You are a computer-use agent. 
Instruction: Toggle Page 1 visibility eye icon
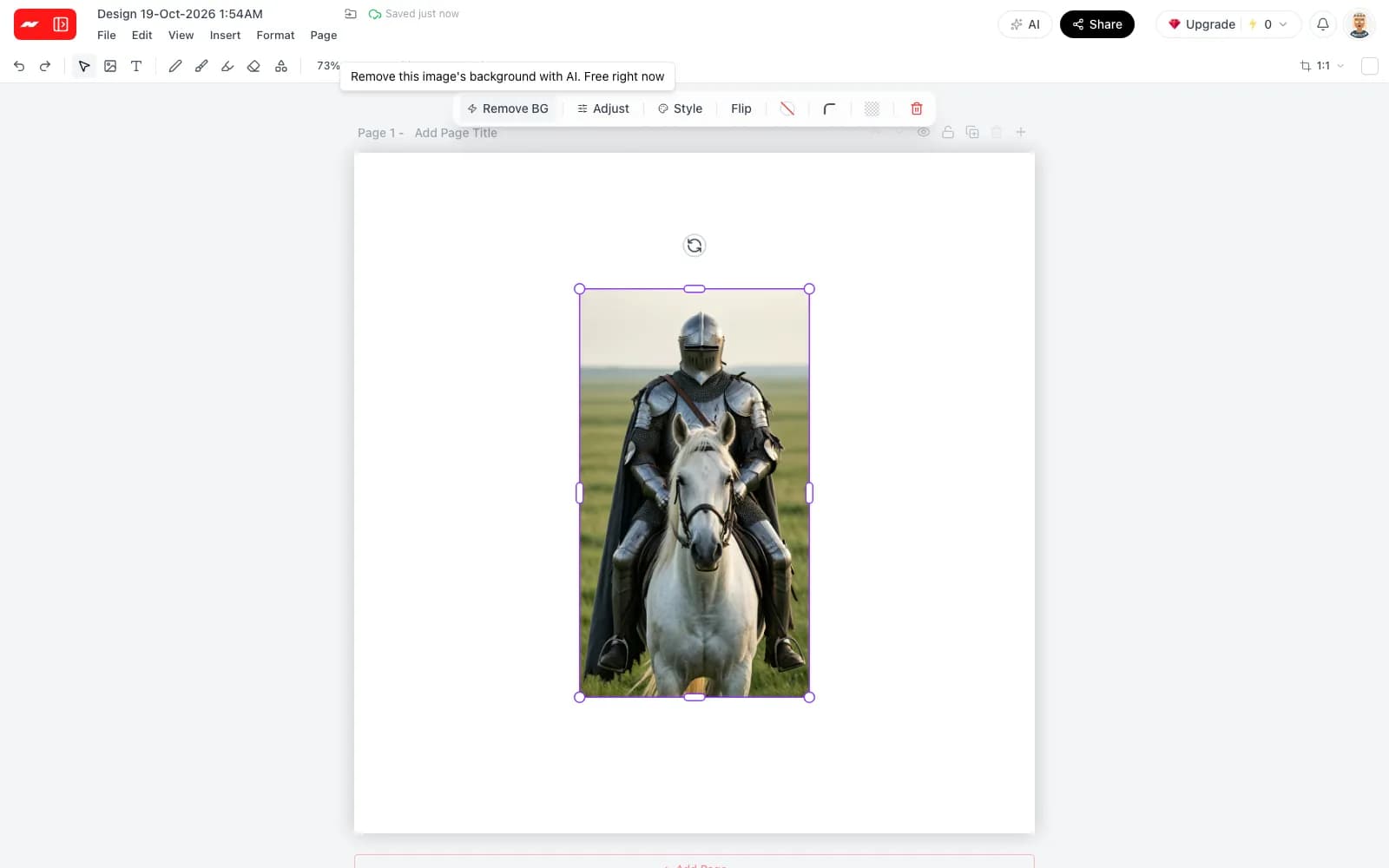click(x=924, y=132)
